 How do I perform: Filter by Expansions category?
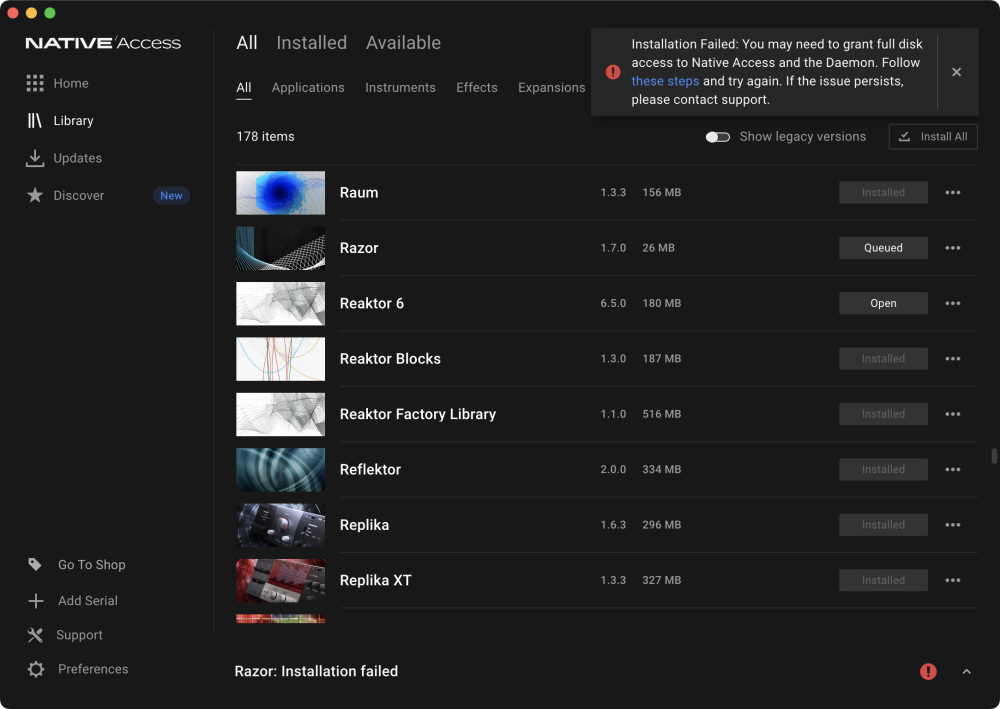552,87
